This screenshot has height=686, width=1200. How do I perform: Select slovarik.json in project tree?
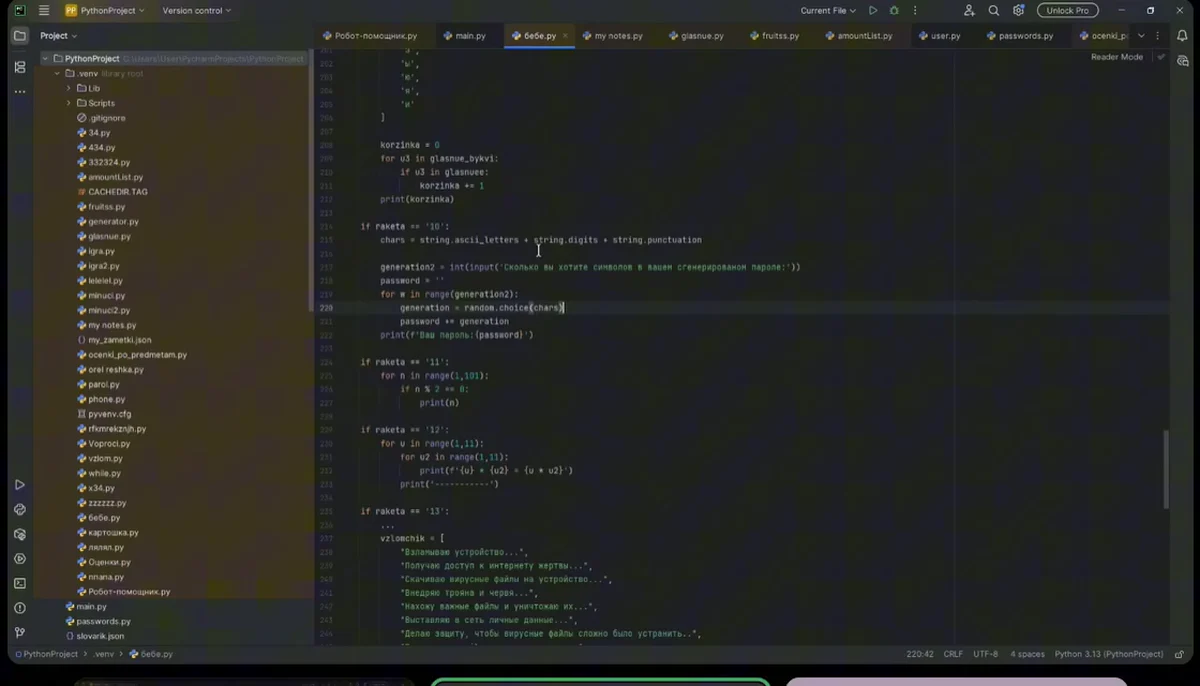click(x=93, y=636)
